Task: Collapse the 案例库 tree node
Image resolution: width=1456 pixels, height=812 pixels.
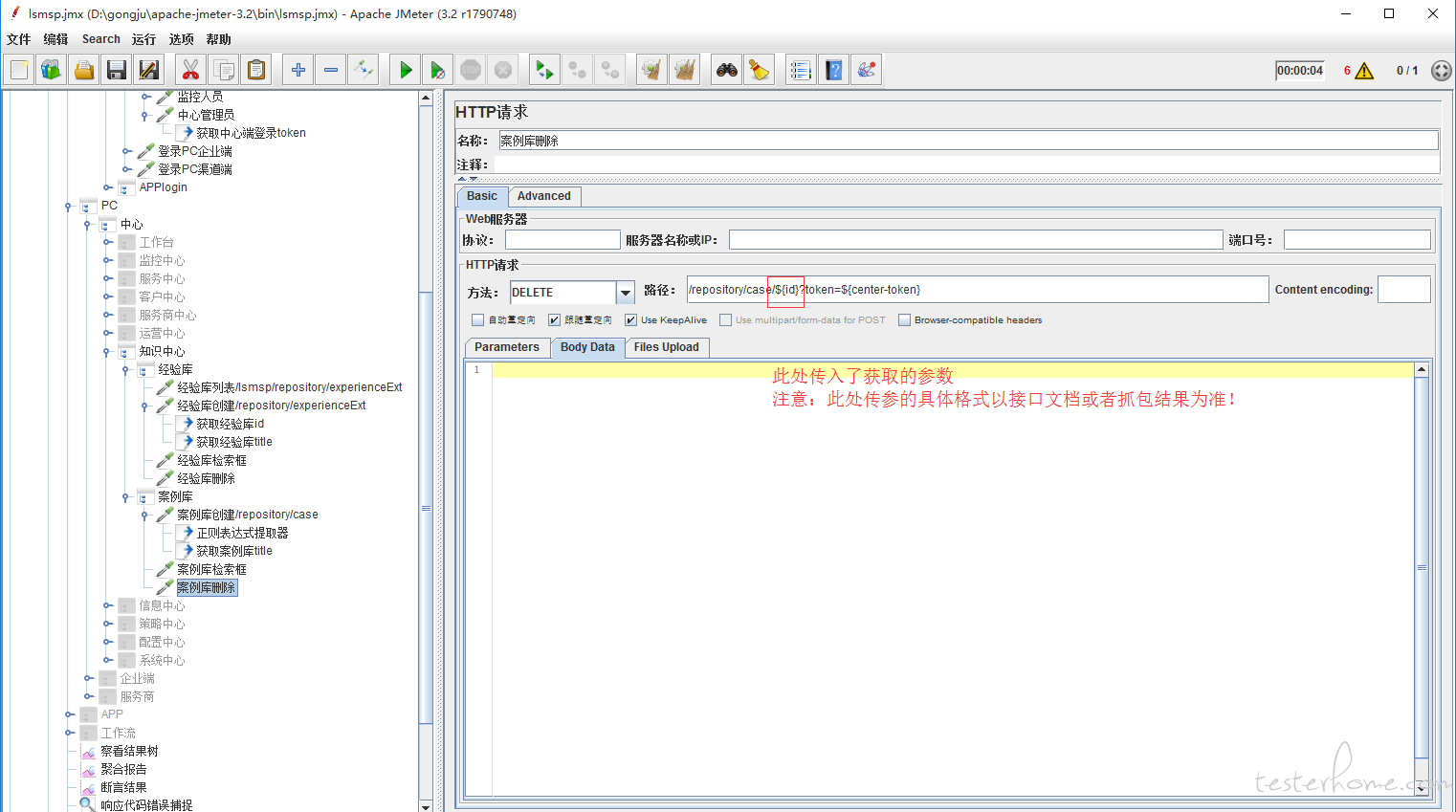Action: click(126, 497)
